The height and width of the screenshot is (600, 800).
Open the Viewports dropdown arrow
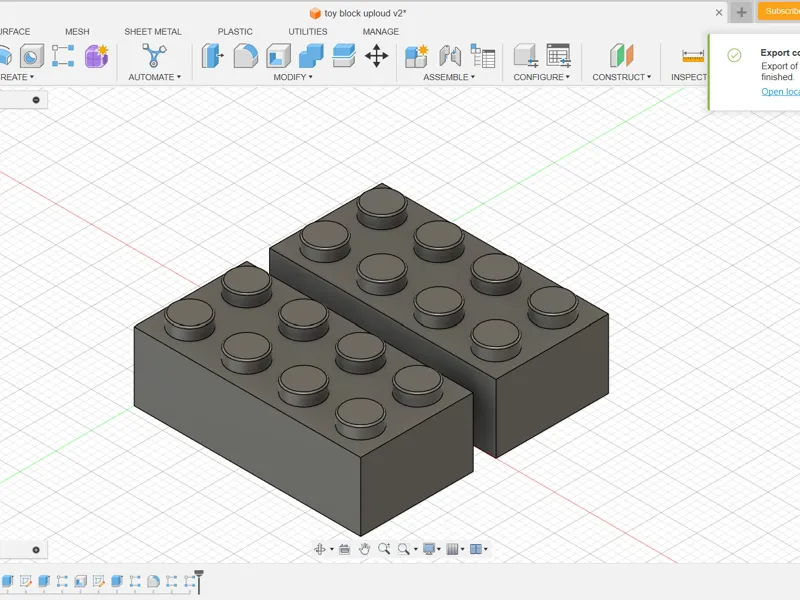click(485, 549)
